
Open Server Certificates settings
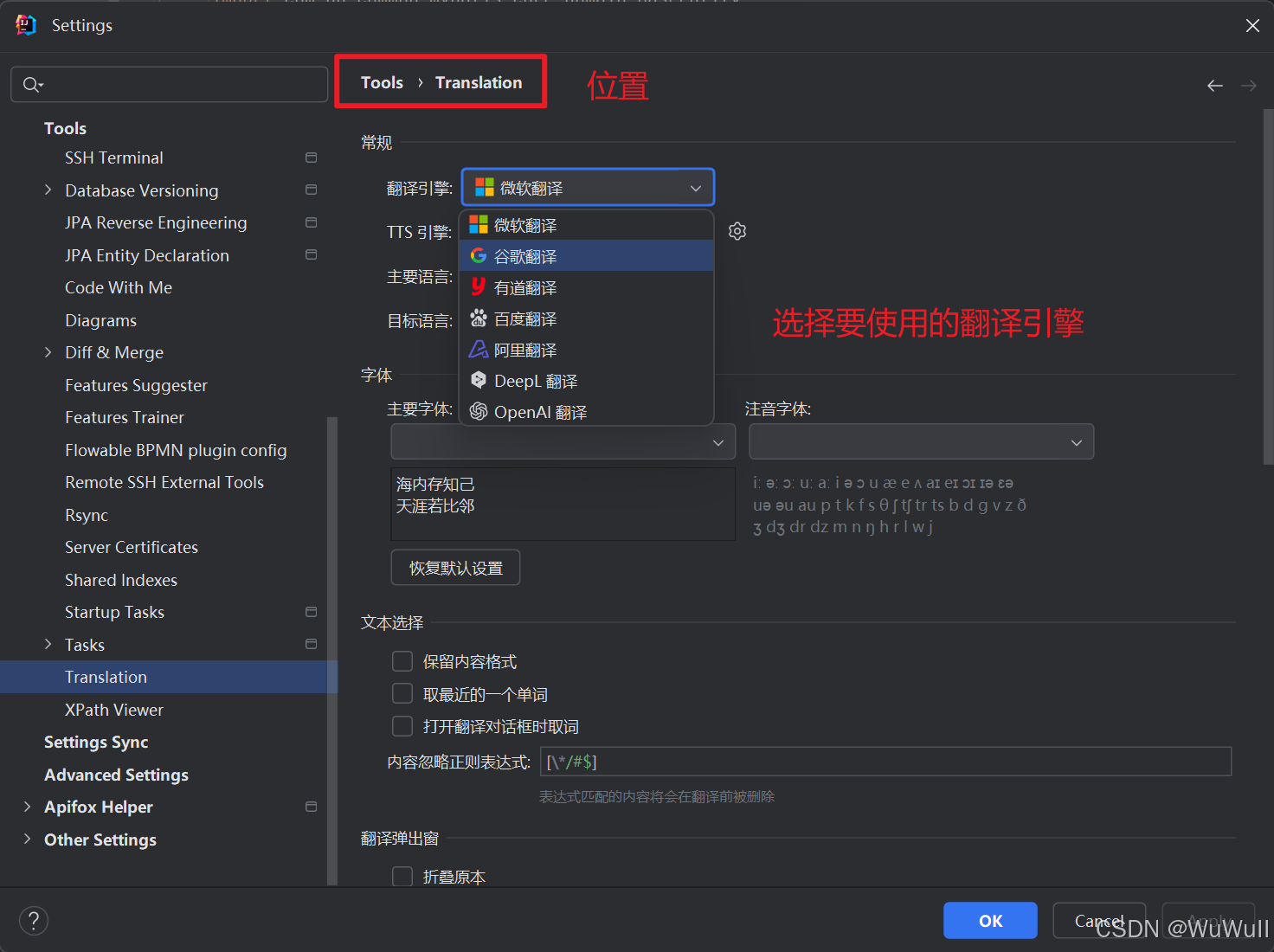[x=132, y=547]
